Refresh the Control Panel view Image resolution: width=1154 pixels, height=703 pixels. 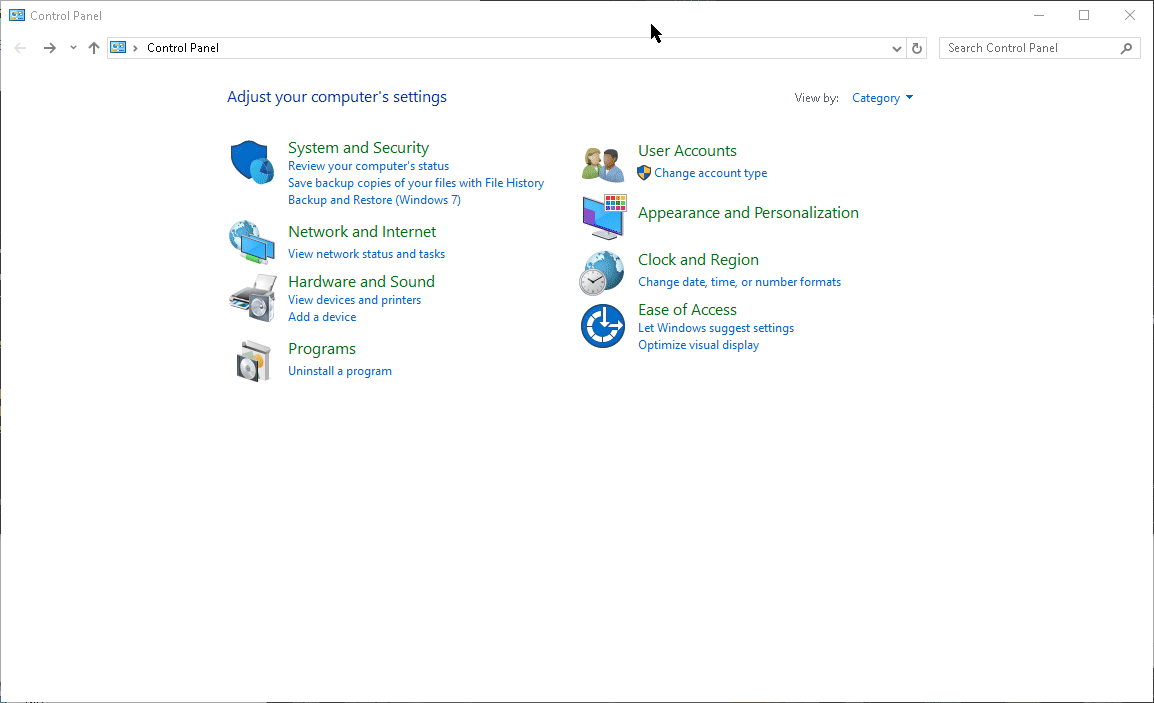917,48
